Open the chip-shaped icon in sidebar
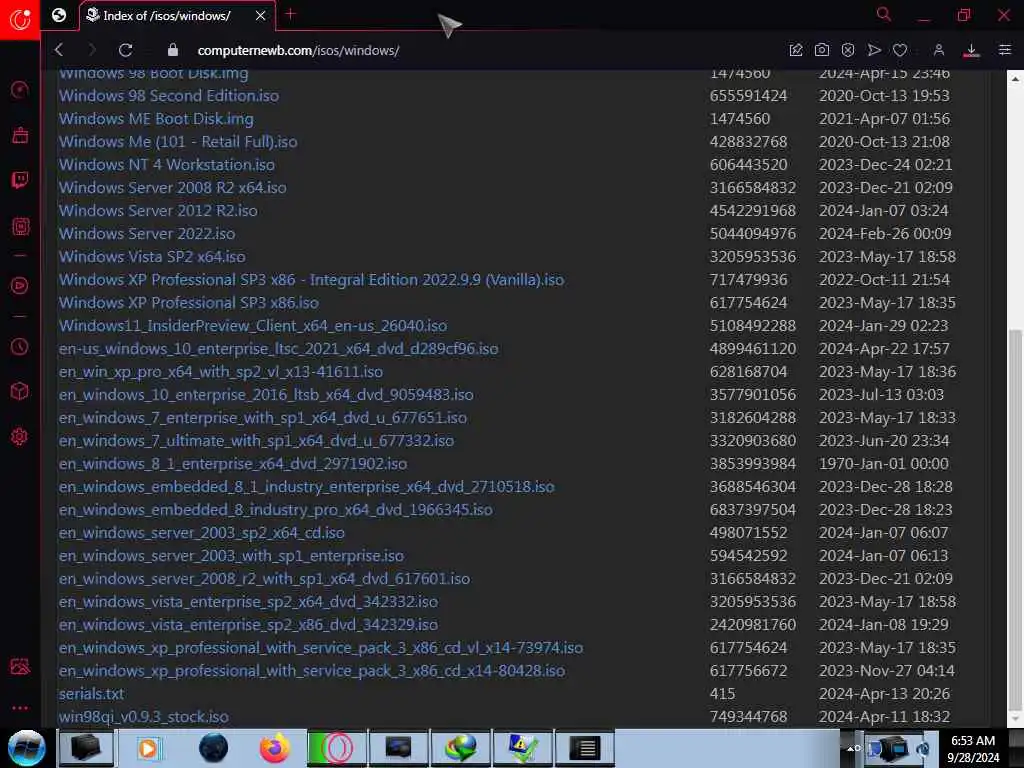 (x=20, y=227)
